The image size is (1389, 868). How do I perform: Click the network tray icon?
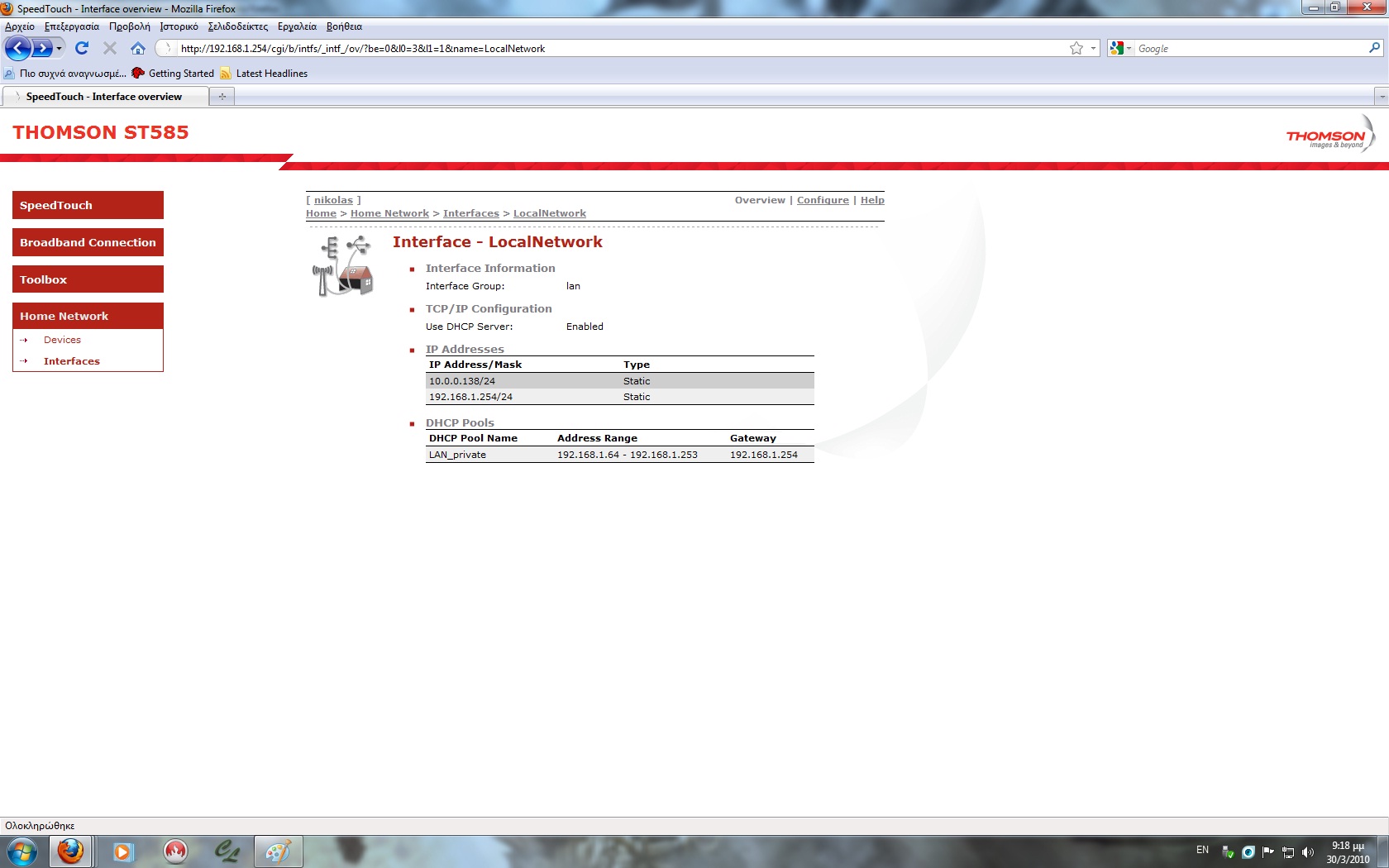tap(1288, 852)
